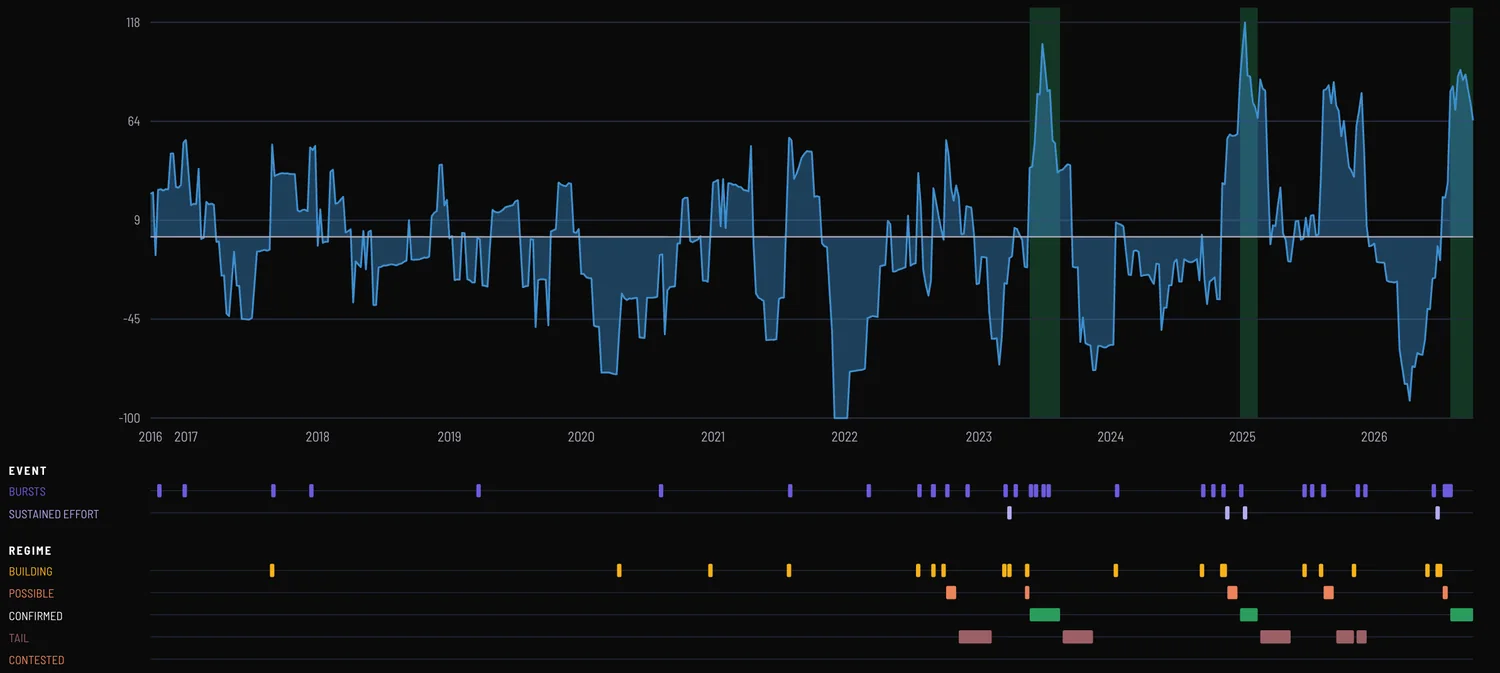Viewport: 1500px width, 673px height.
Task: Click the EVENT section heading
Action: point(28,471)
